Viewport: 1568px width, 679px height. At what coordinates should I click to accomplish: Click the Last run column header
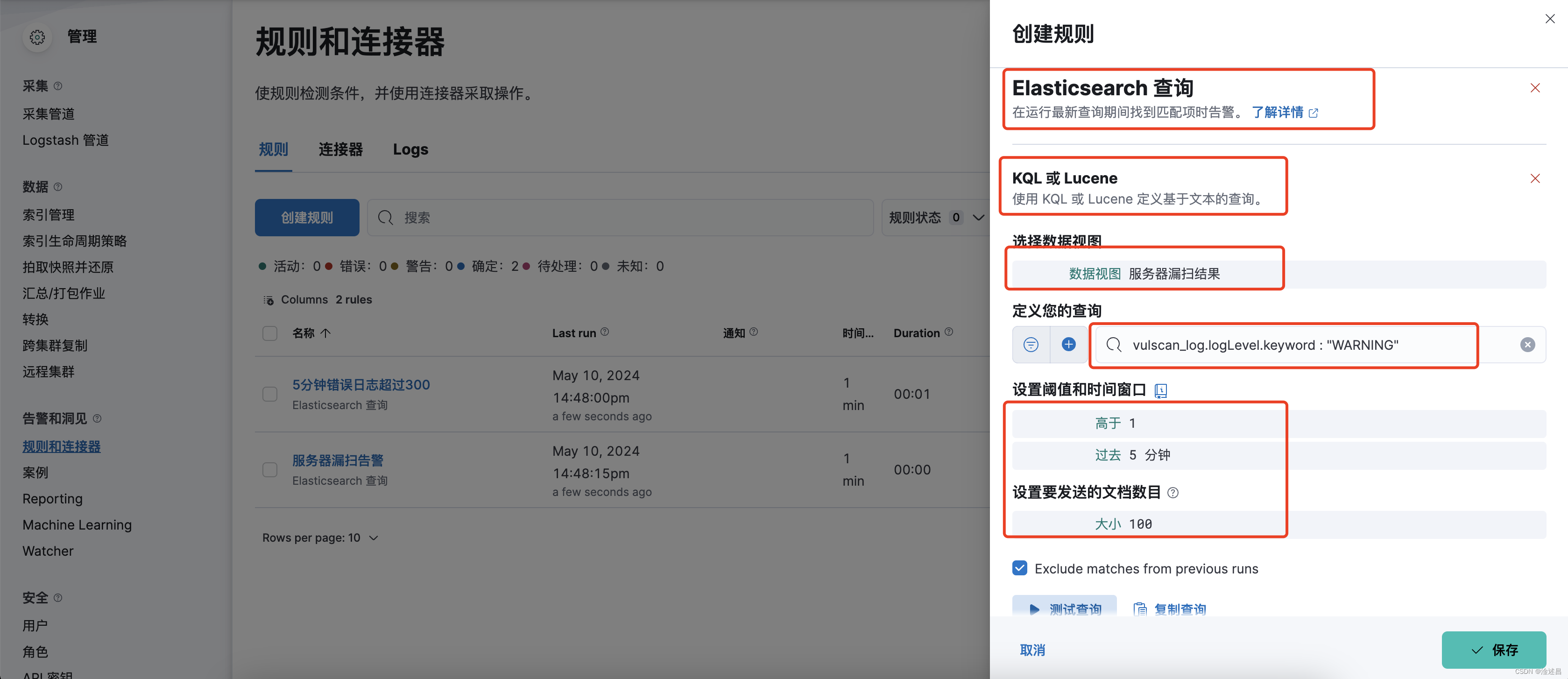coord(574,333)
